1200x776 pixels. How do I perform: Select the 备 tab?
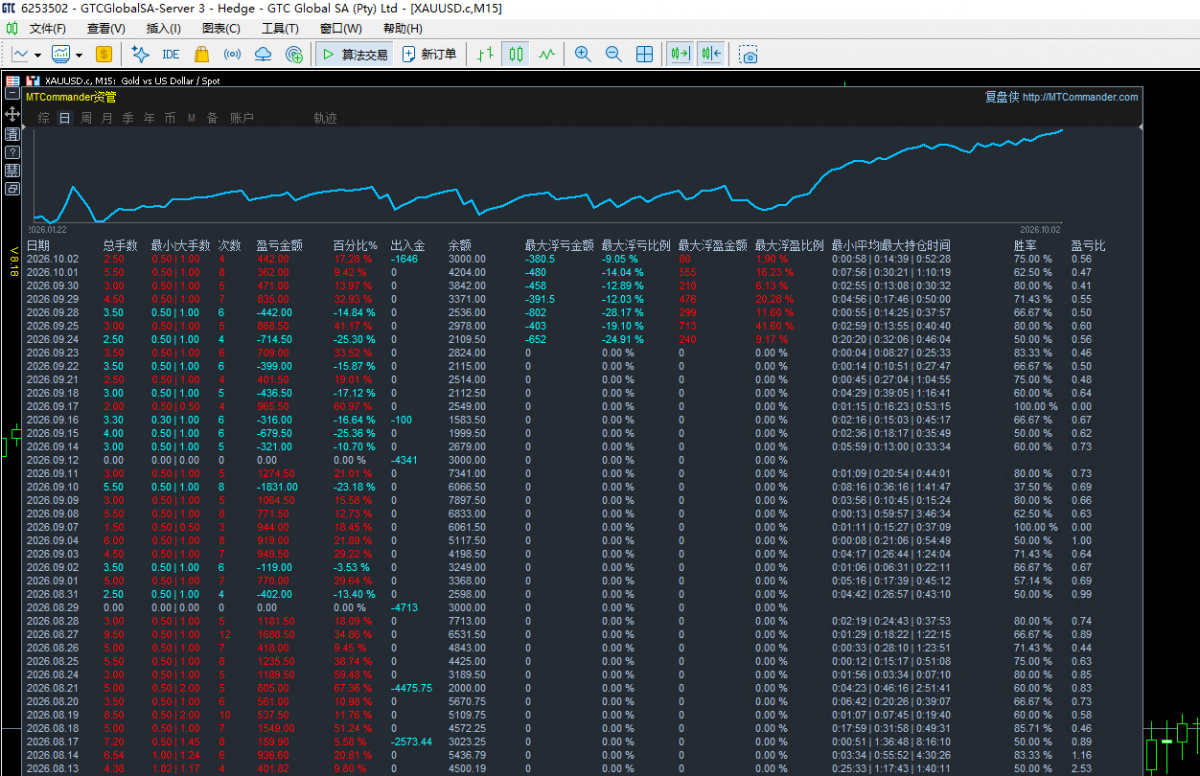coord(212,118)
